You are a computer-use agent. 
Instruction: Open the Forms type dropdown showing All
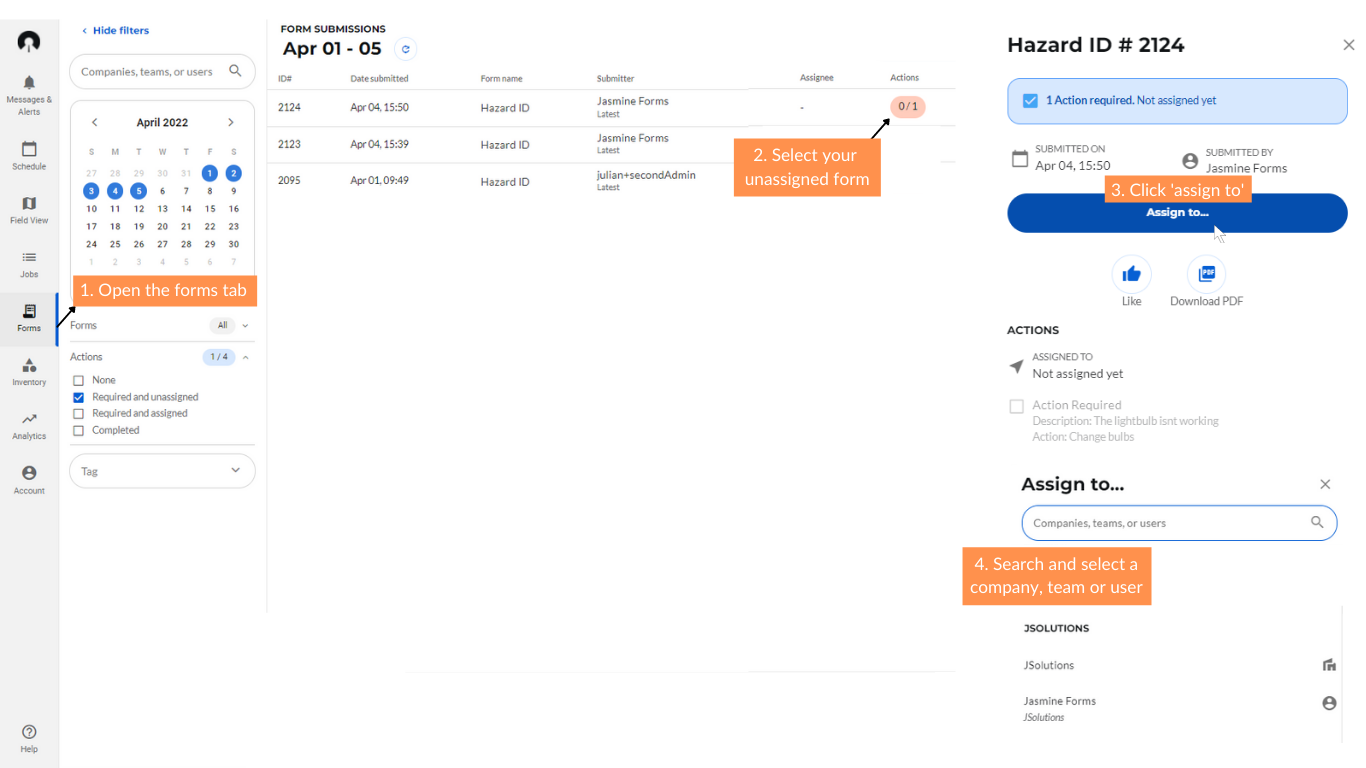[x=229, y=325]
